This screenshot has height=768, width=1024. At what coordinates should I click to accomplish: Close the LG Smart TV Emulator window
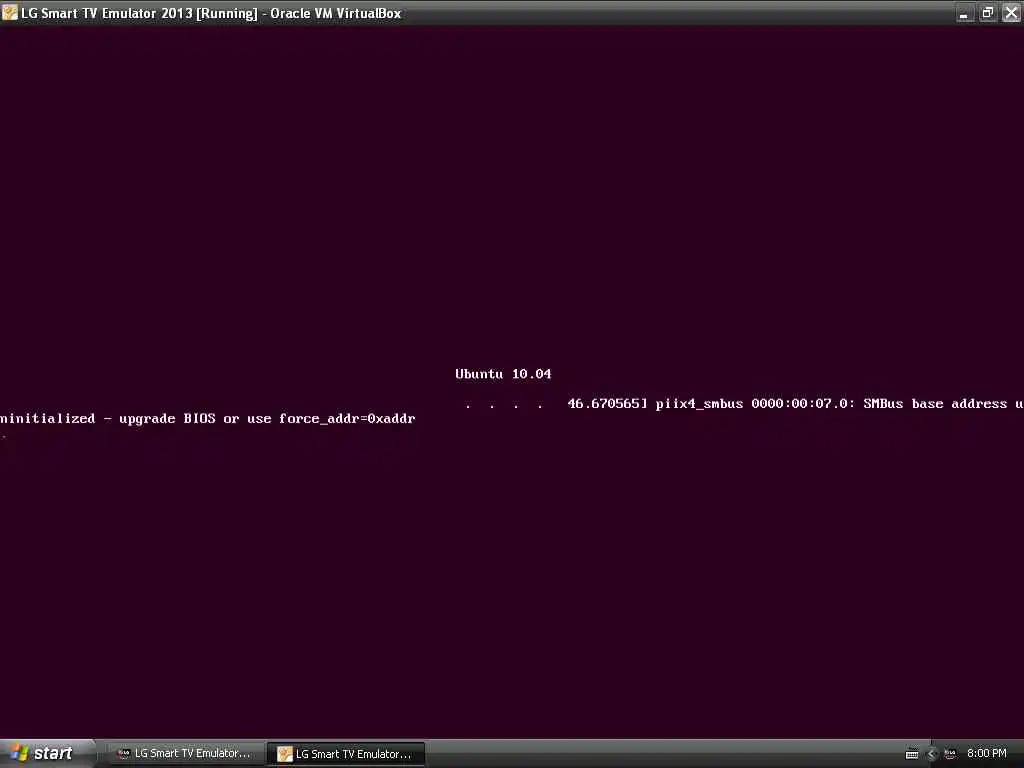[1012, 13]
